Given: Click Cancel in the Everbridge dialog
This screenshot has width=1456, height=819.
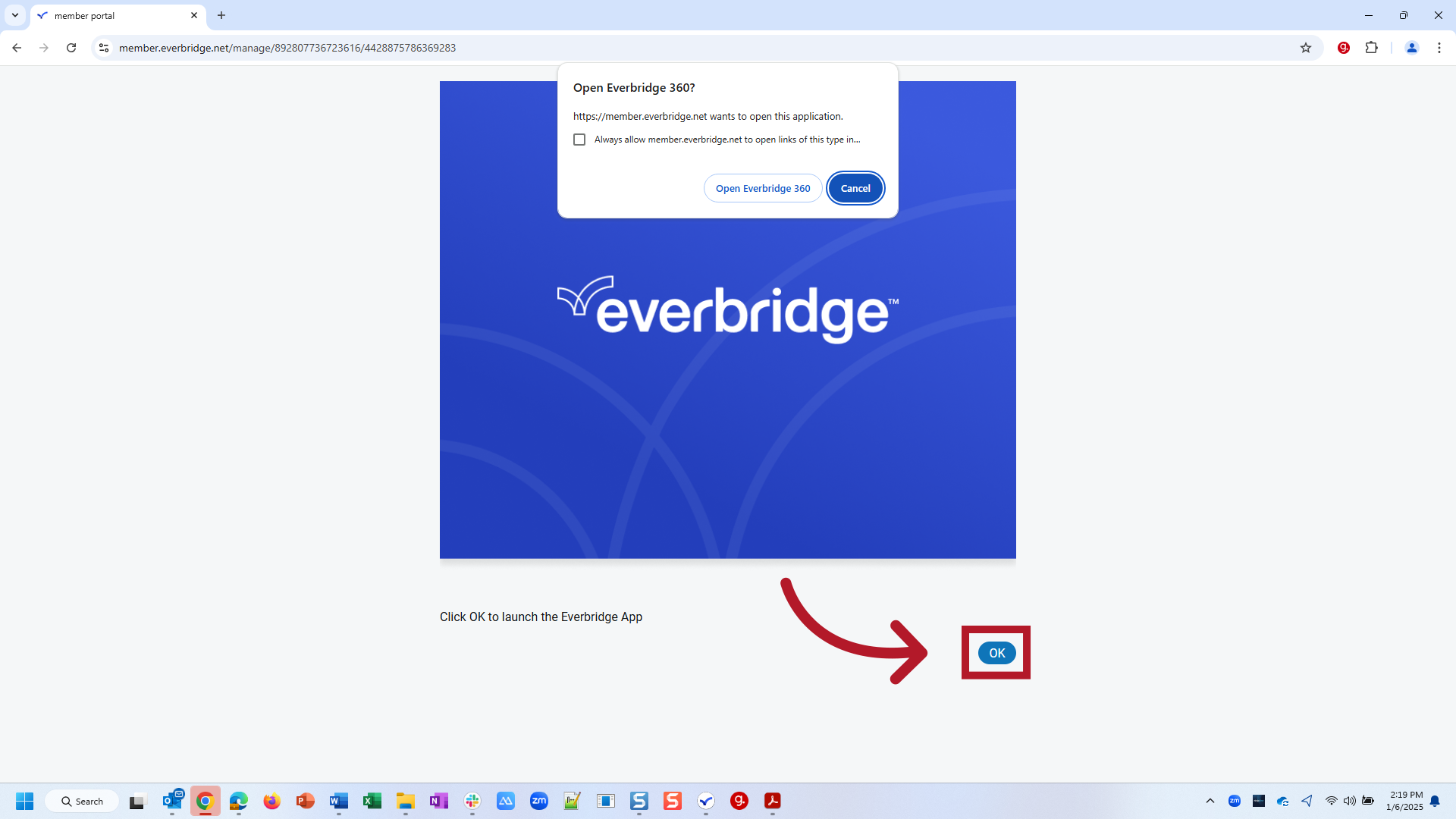Looking at the screenshot, I should [855, 188].
